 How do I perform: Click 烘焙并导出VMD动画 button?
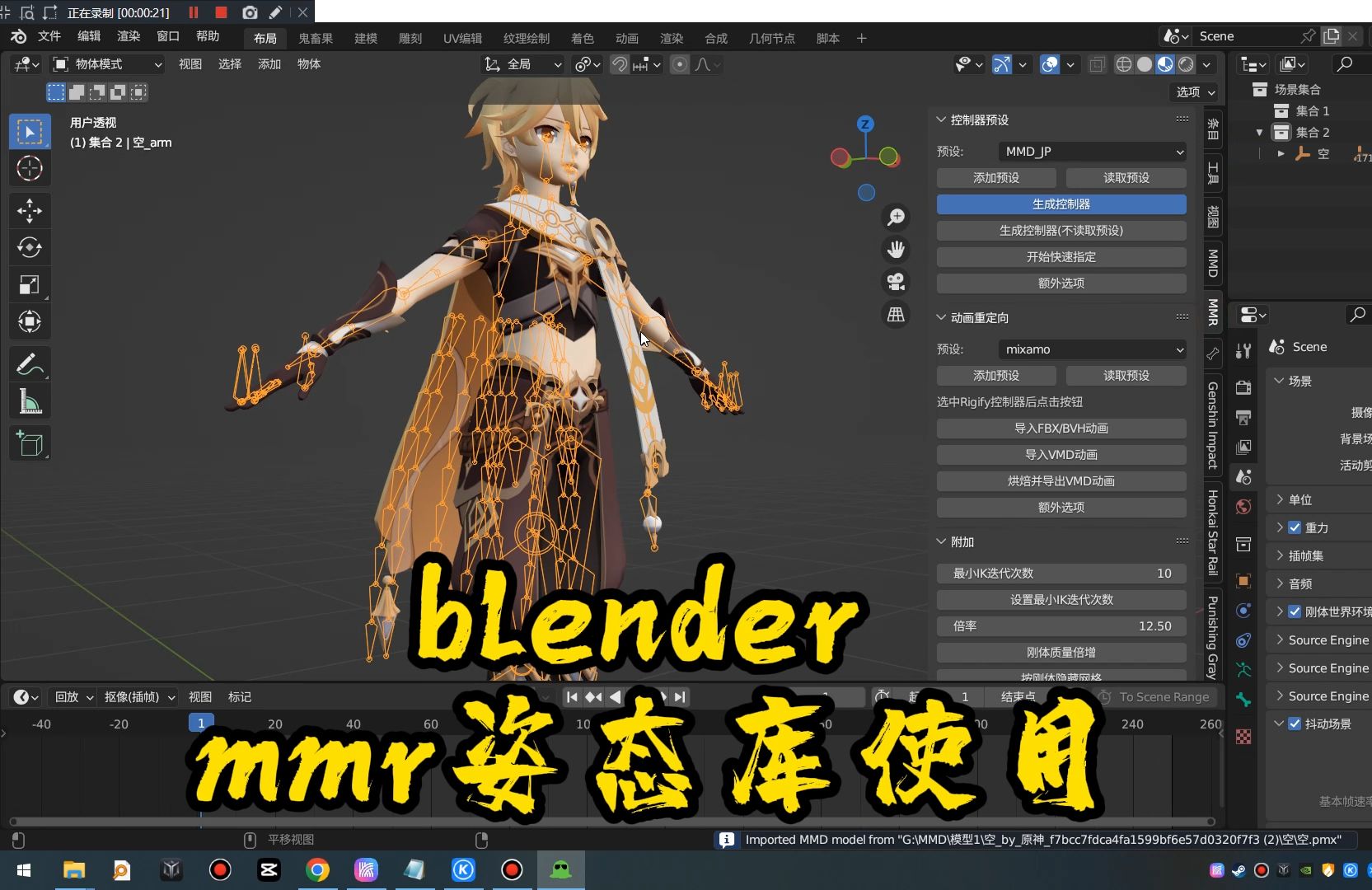pyautogui.click(x=1061, y=481)
